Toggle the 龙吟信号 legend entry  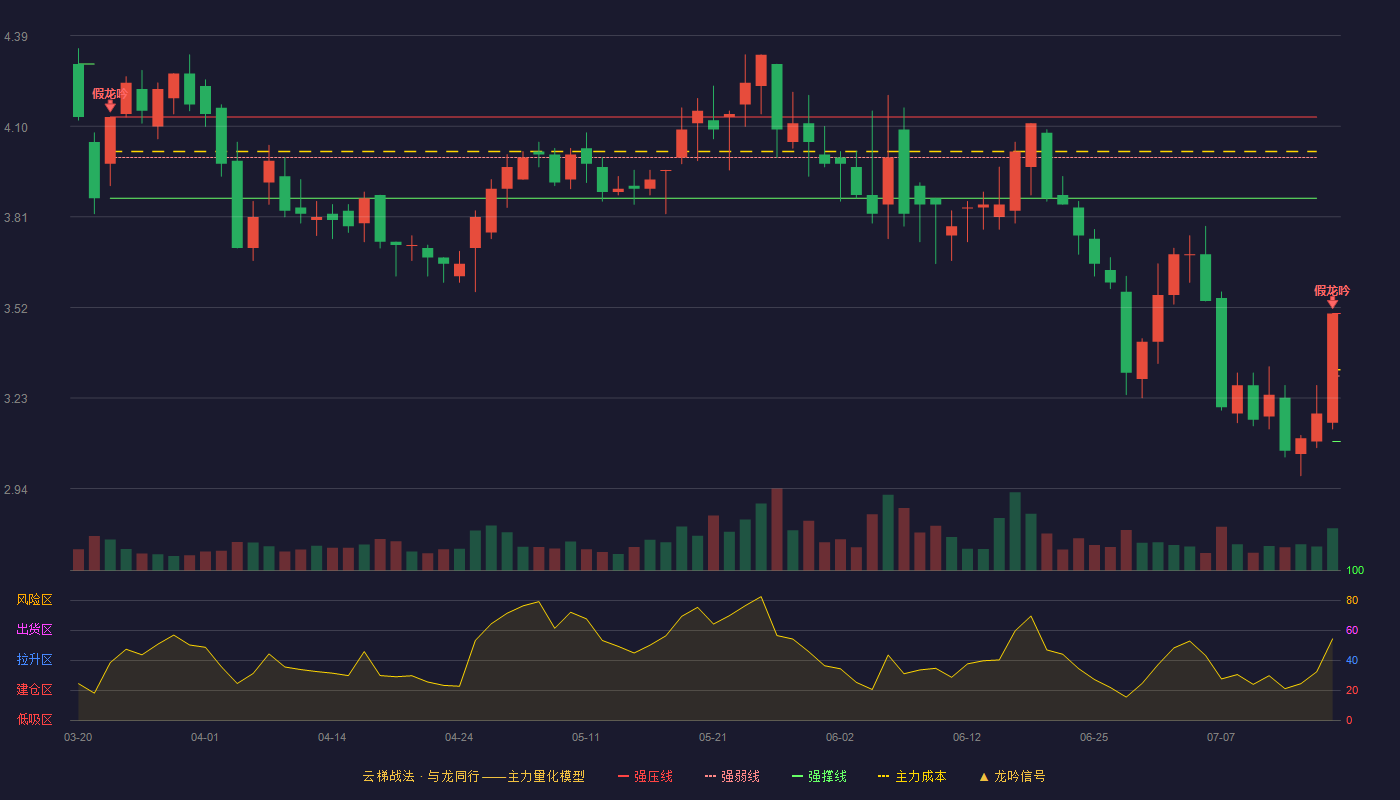click(x=1012, y=776)
